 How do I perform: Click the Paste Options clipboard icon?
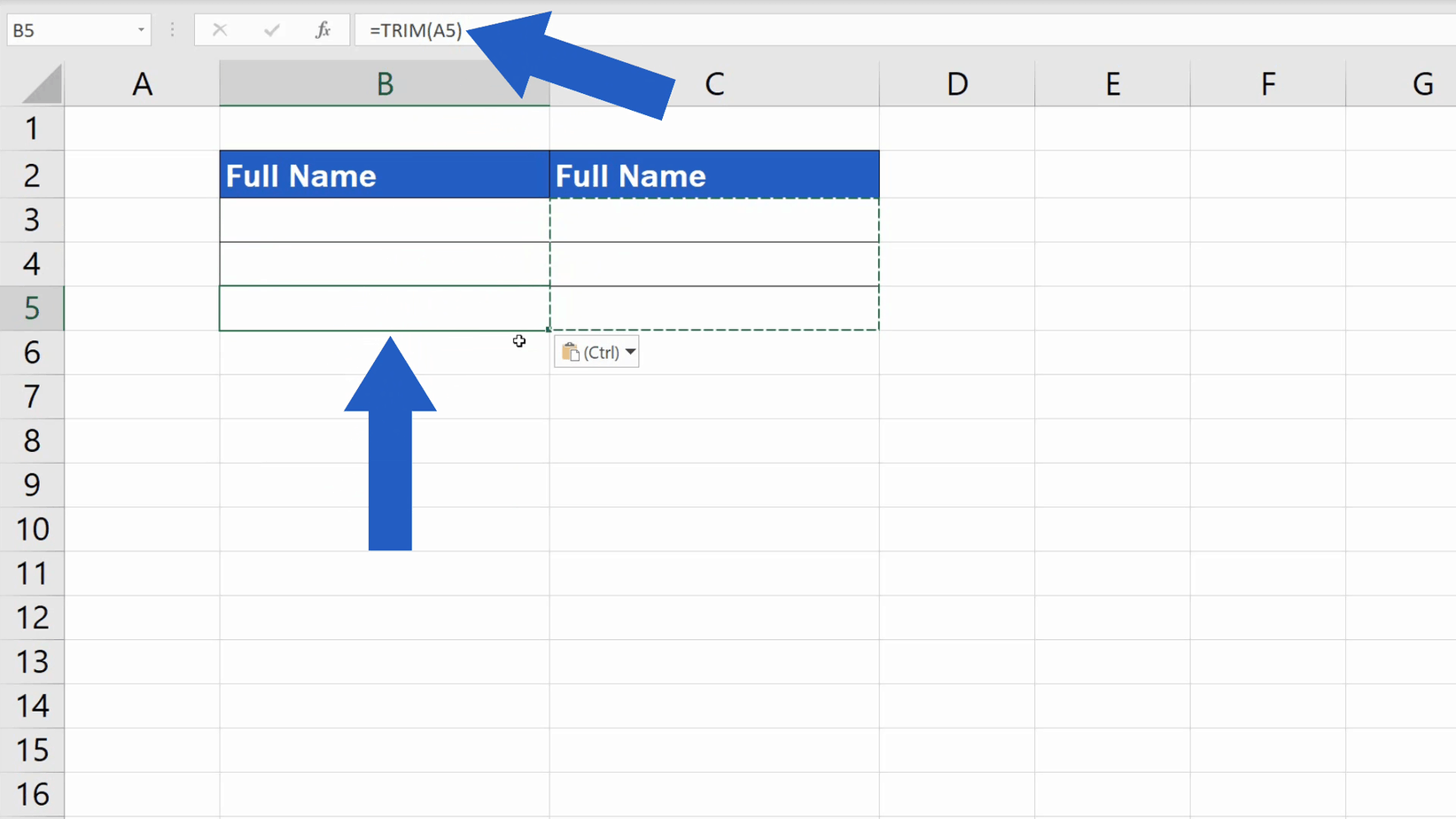[x=572, y=351]
